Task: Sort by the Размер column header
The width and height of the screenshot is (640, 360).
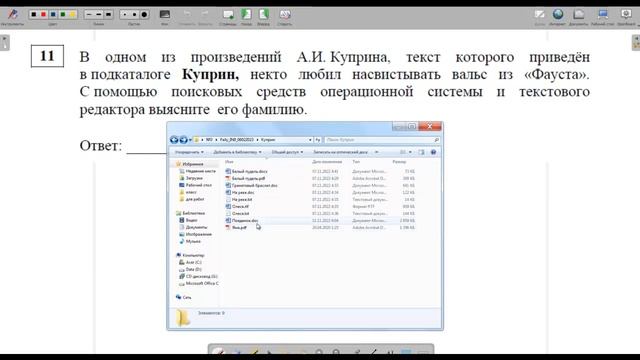Action: coord(399,162)
